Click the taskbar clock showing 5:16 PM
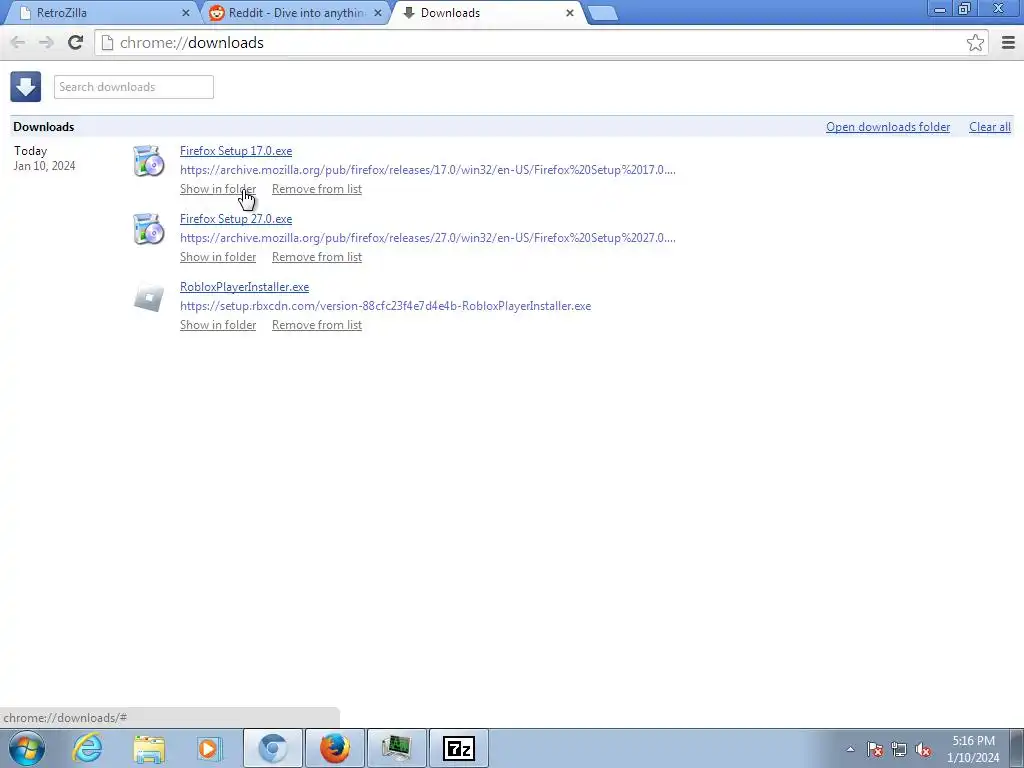 tap(973, 748)
